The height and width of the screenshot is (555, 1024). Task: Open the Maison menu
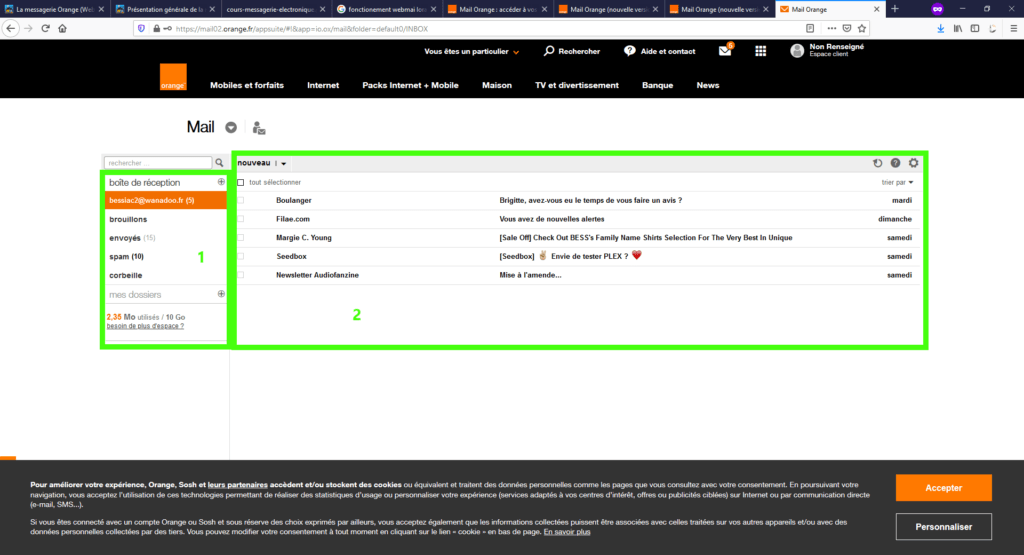pyautogui.click(x=497, y=86)
